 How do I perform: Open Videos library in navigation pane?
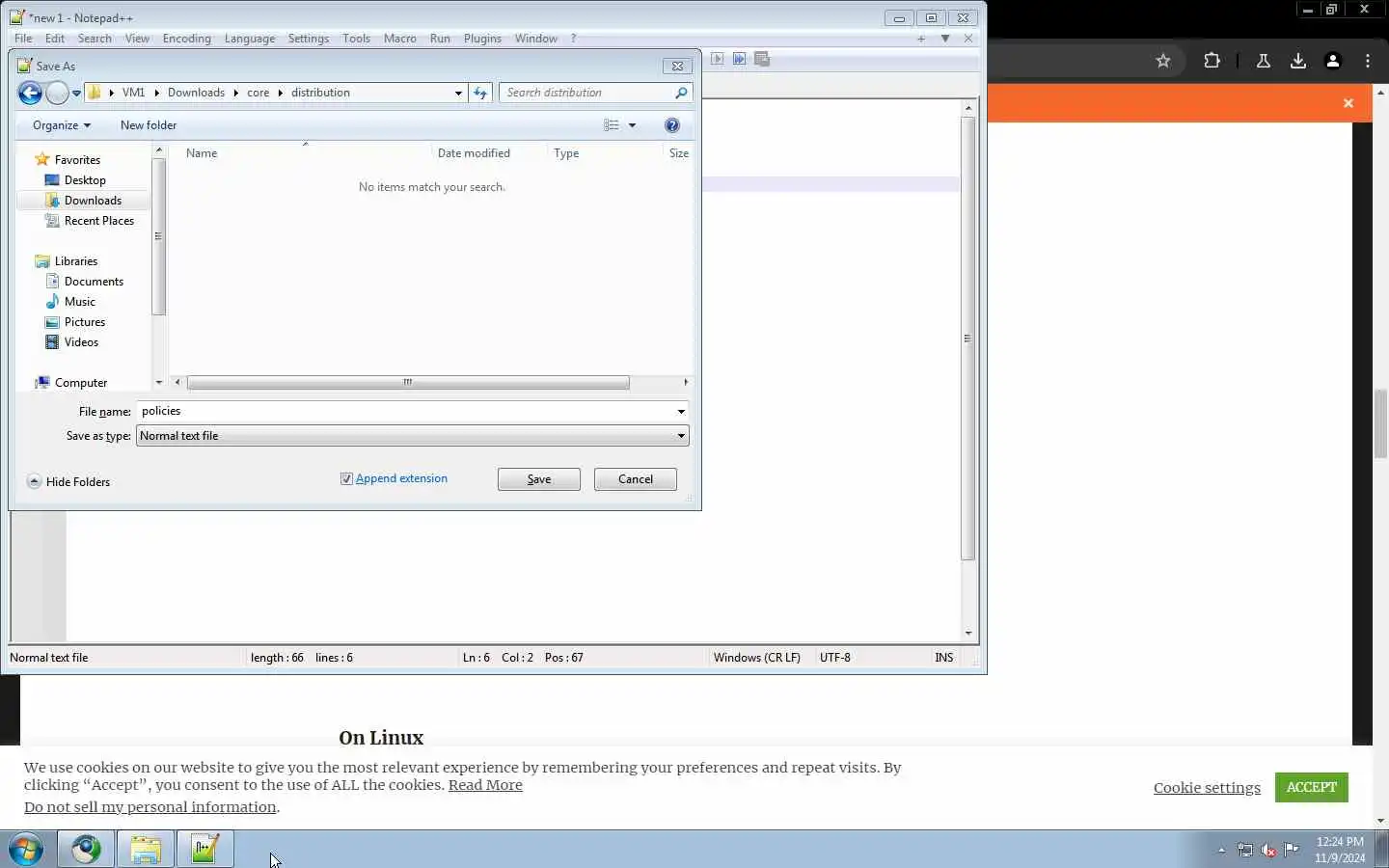click(81, 342)
